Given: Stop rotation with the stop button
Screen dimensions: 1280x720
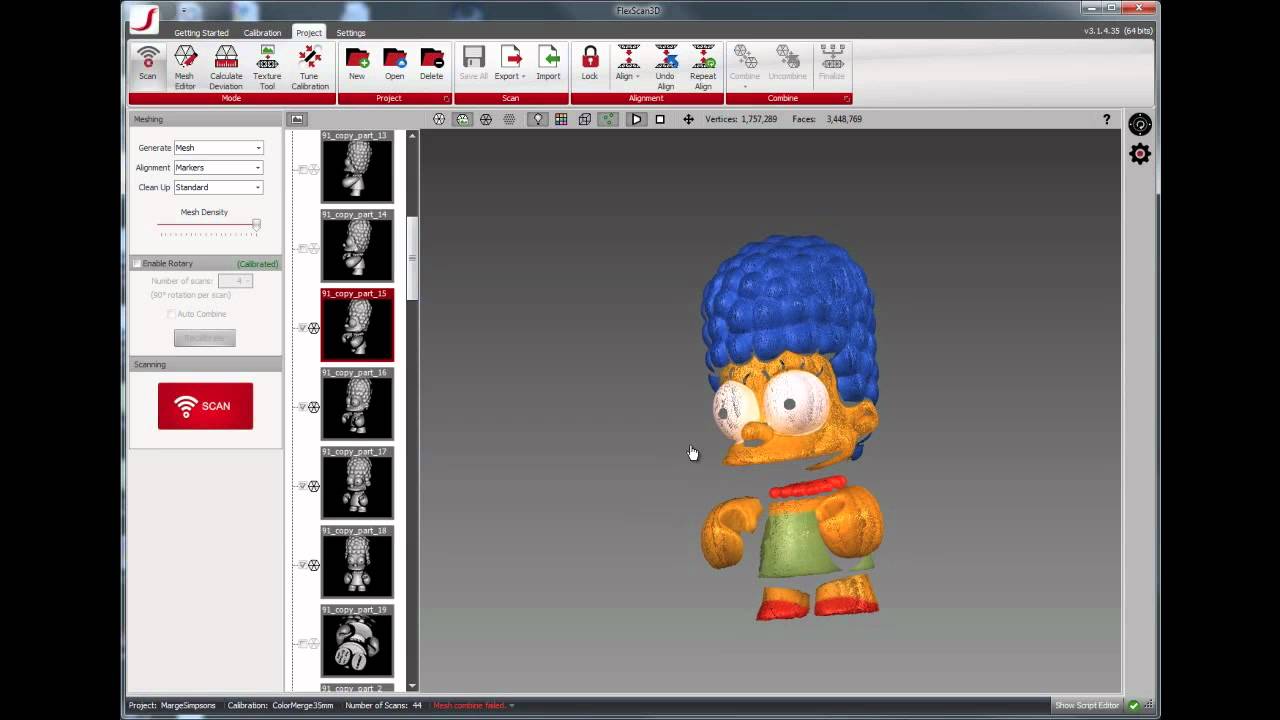Looking at the screenshot, I should pos(660,119).
